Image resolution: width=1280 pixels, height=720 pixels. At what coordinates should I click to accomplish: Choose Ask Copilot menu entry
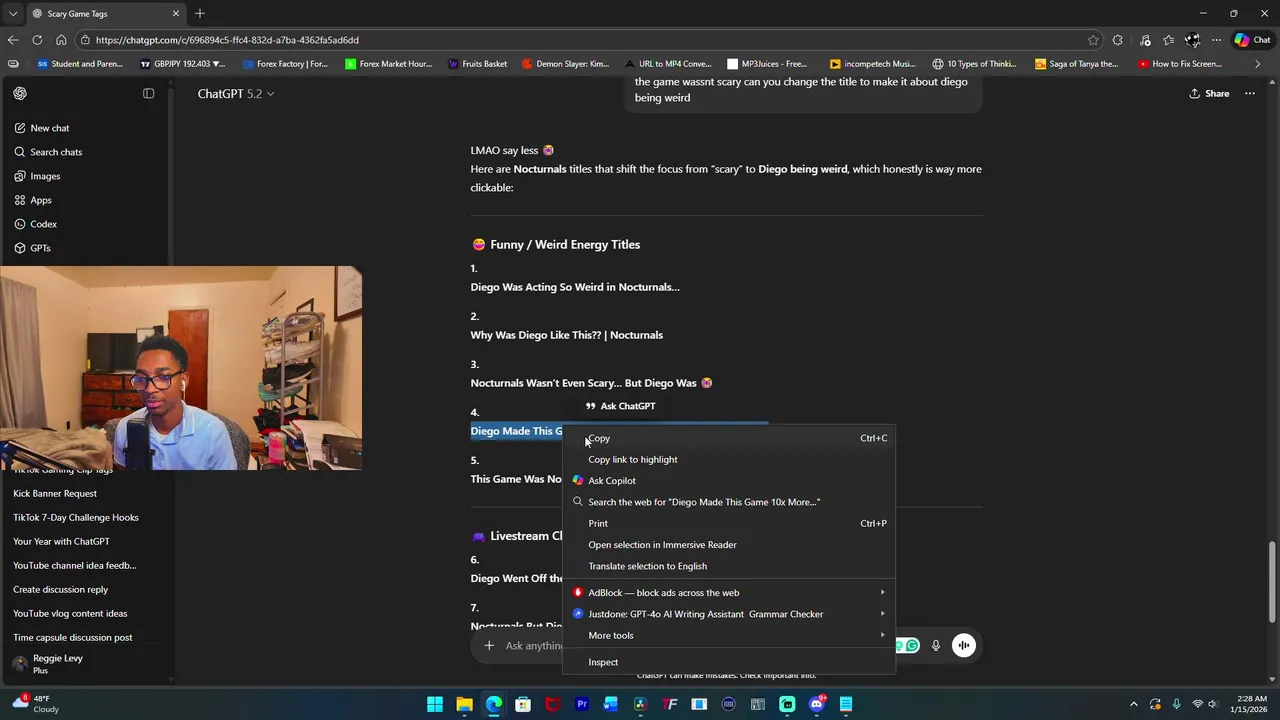tap(729, 481)
